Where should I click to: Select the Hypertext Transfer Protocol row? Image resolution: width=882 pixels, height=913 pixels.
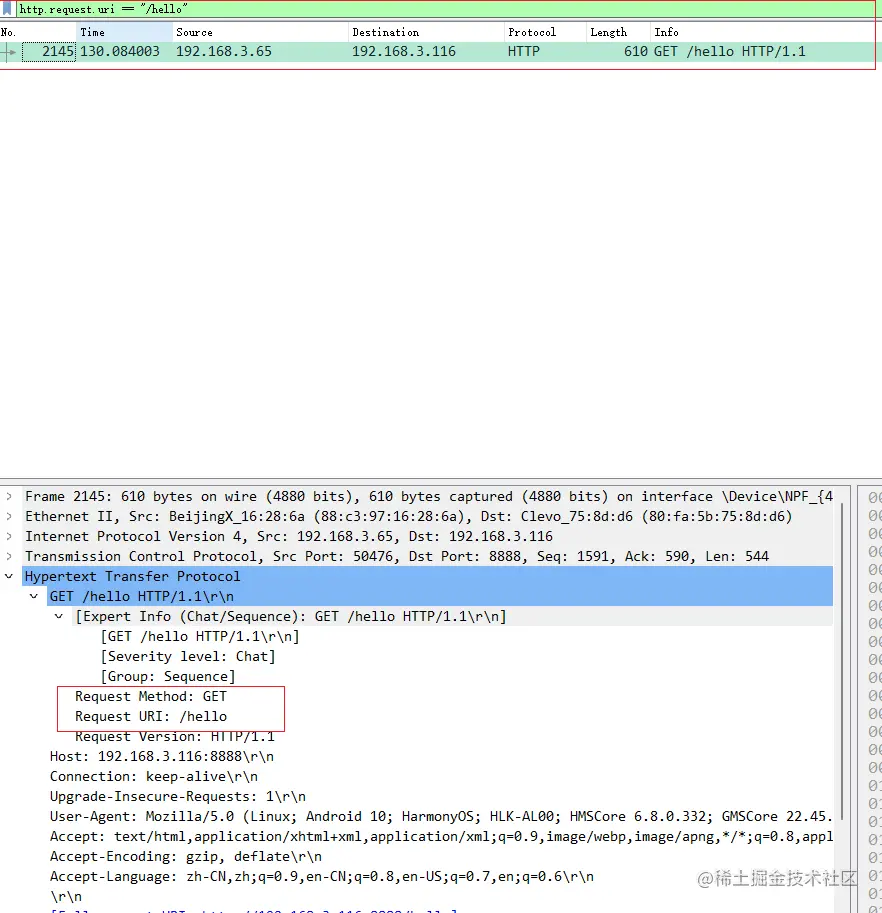pos(428,576)
